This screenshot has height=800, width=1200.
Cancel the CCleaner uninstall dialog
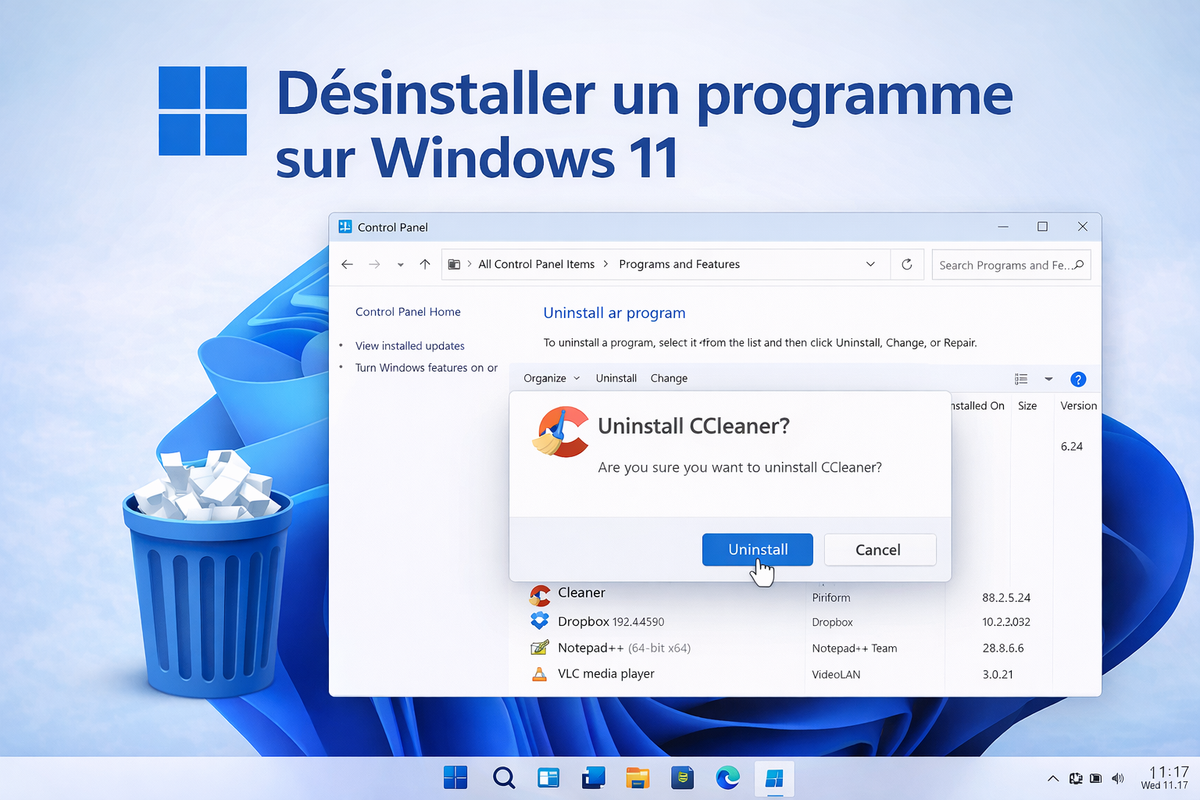click(x=879, y=549)
